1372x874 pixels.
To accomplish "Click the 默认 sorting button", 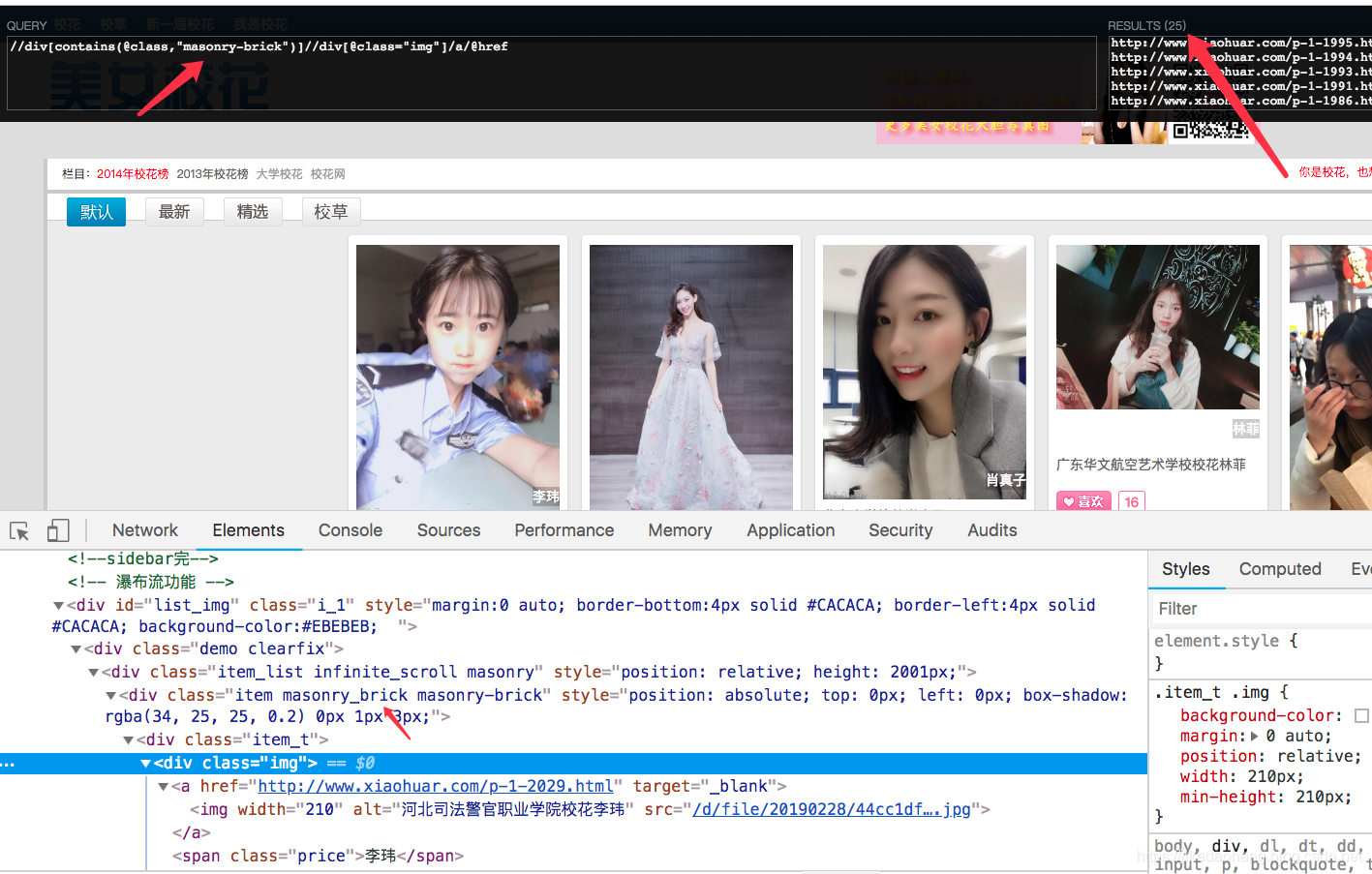I will coord(96,212).
